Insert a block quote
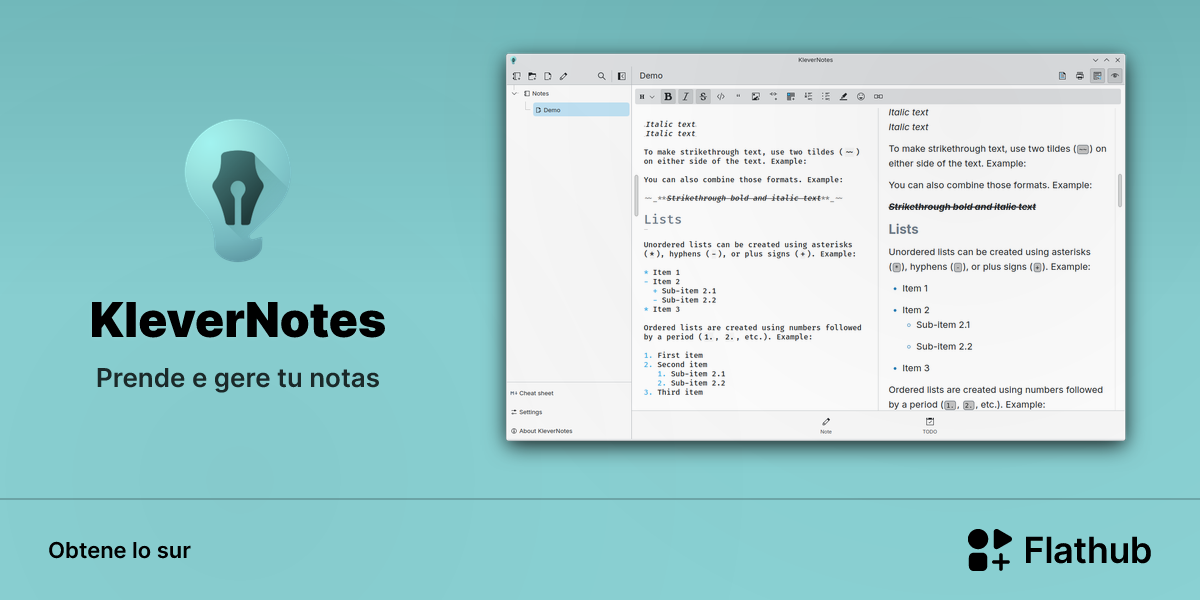 coord(738,97)
